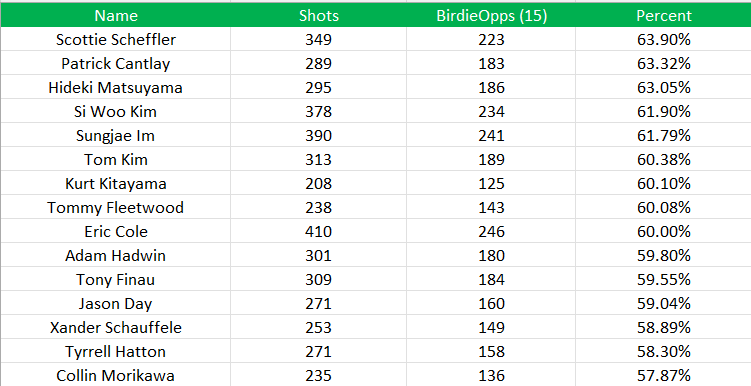This screenshot has height=386, width=751.
Task: Select the Name column header
Action: [115, 15]
